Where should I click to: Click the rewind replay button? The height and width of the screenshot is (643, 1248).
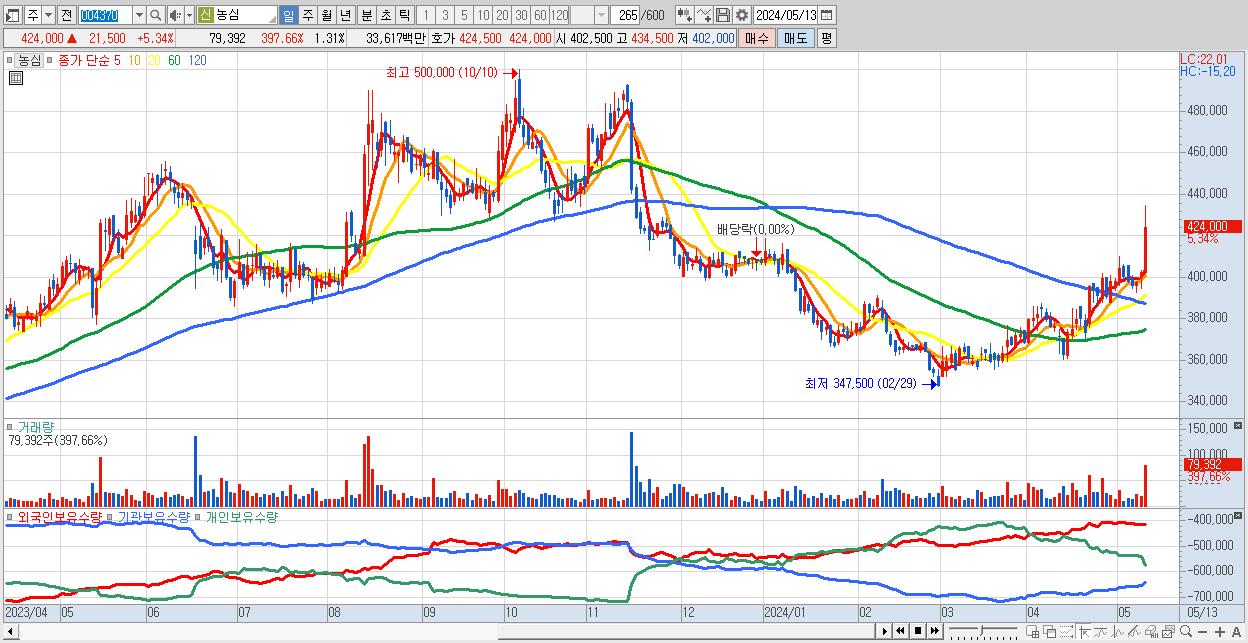pyautogui.click(x=900, y=631)
